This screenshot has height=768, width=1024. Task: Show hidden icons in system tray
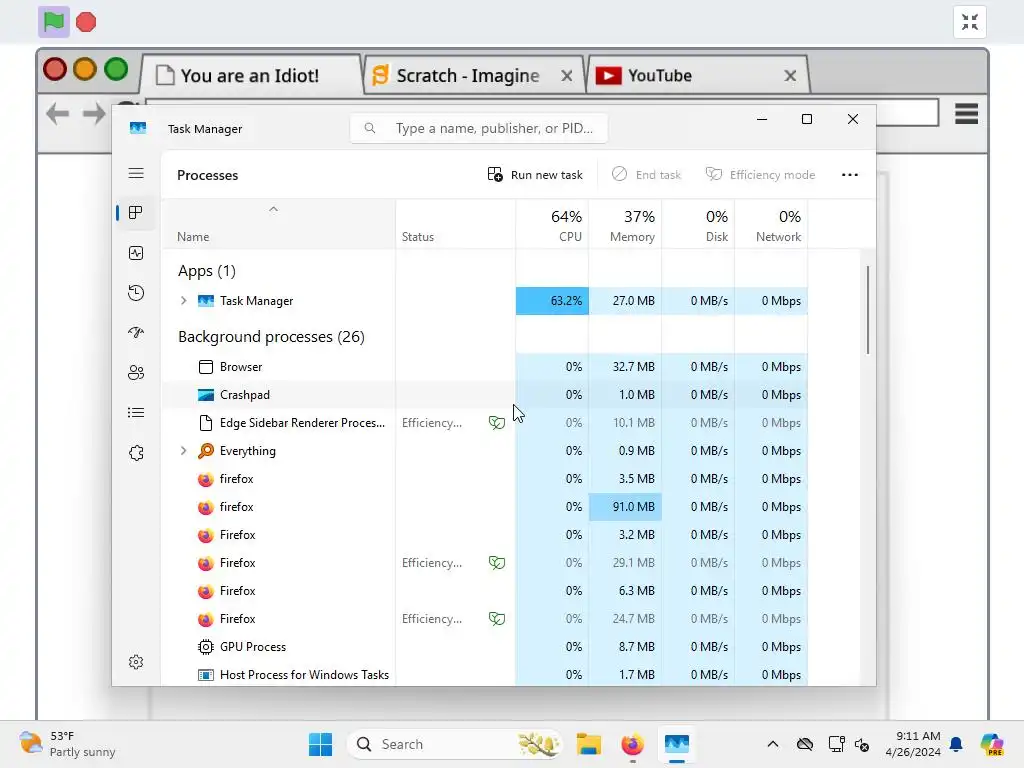point(773,744)
